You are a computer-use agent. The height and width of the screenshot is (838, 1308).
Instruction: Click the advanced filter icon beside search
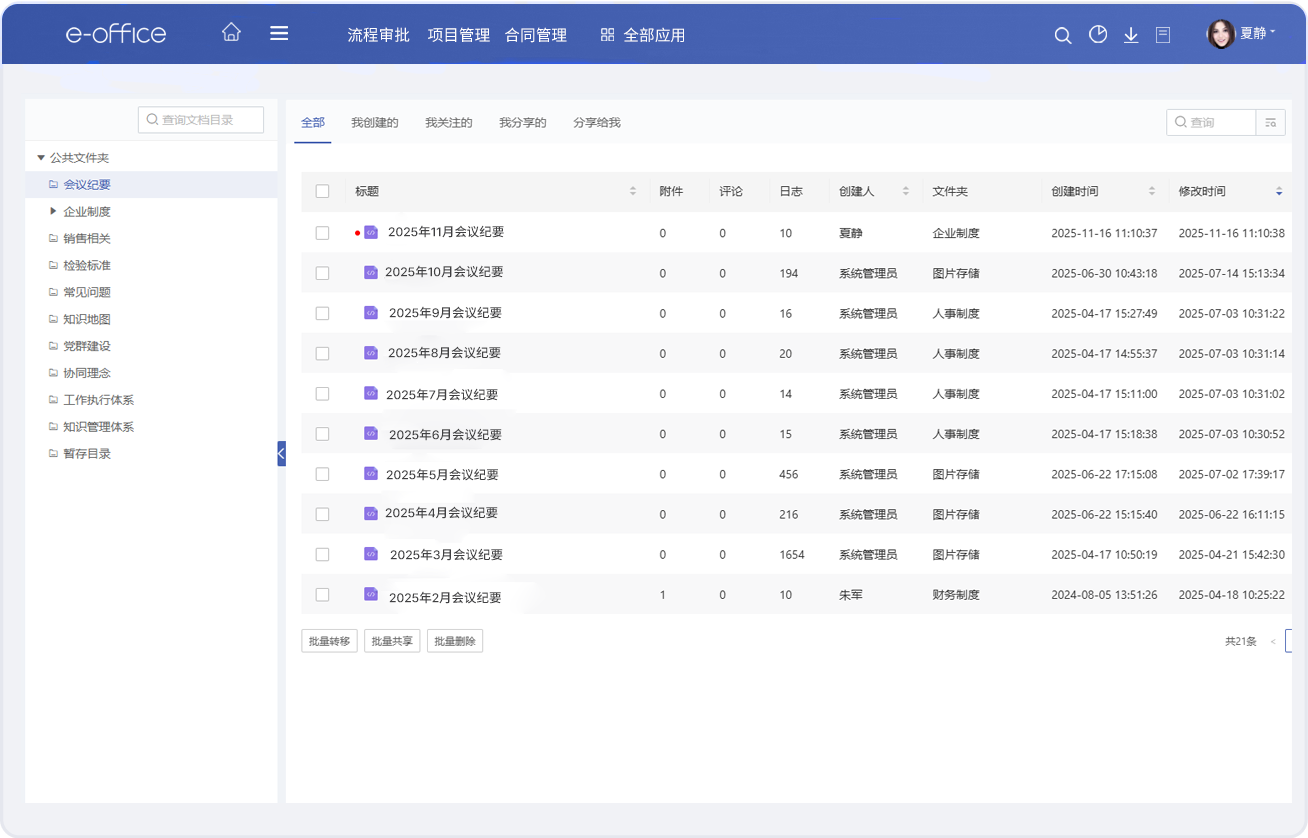click(1271, 122)
